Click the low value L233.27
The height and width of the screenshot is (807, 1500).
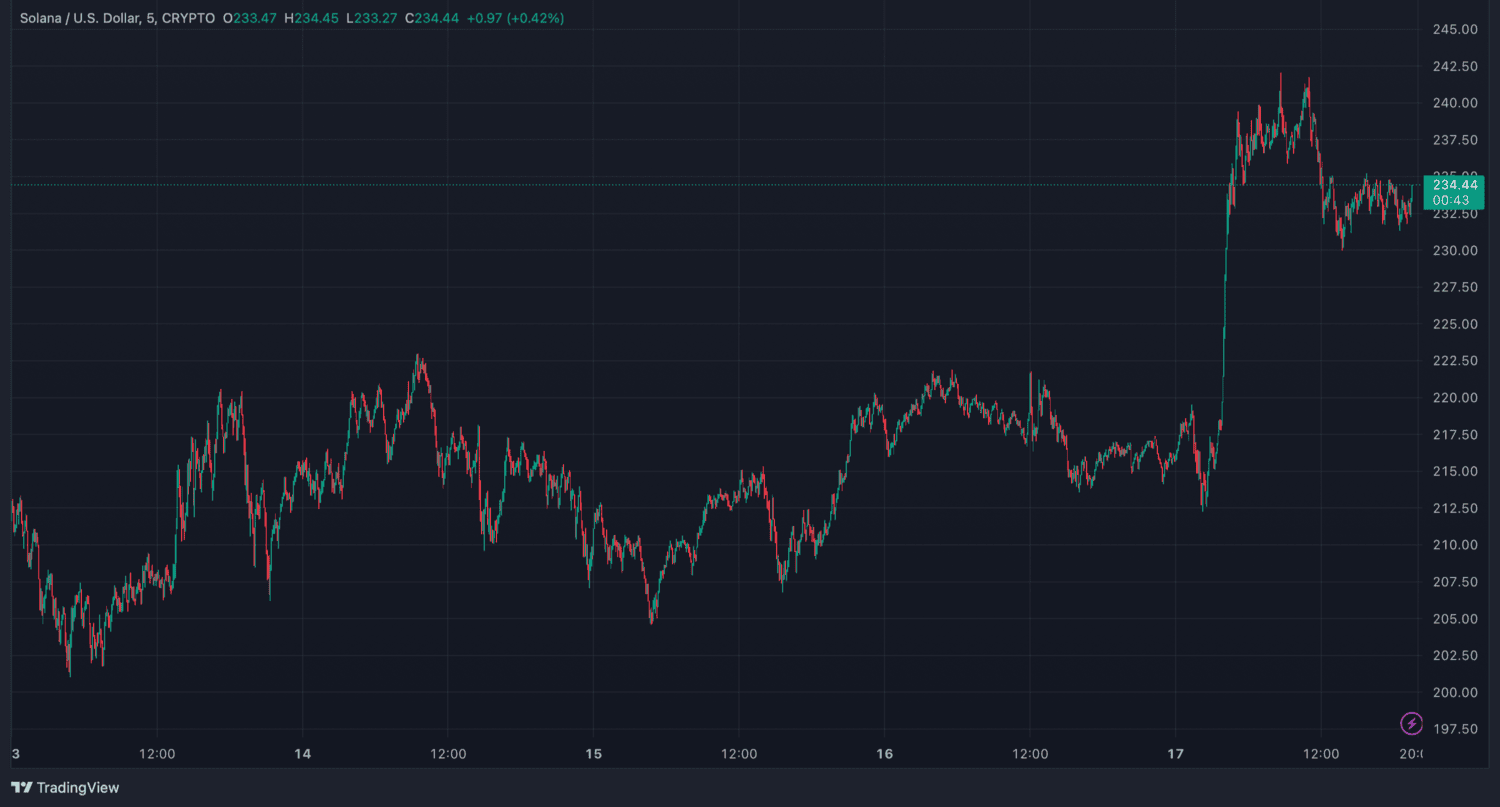coord(370,18)
